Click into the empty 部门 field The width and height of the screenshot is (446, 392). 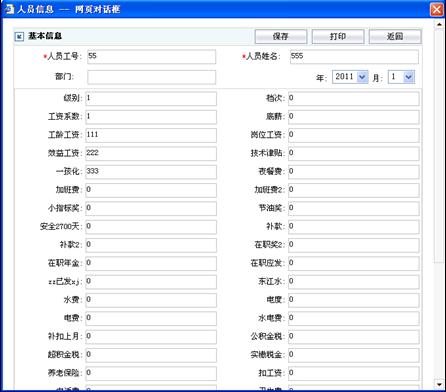[152, 77]
